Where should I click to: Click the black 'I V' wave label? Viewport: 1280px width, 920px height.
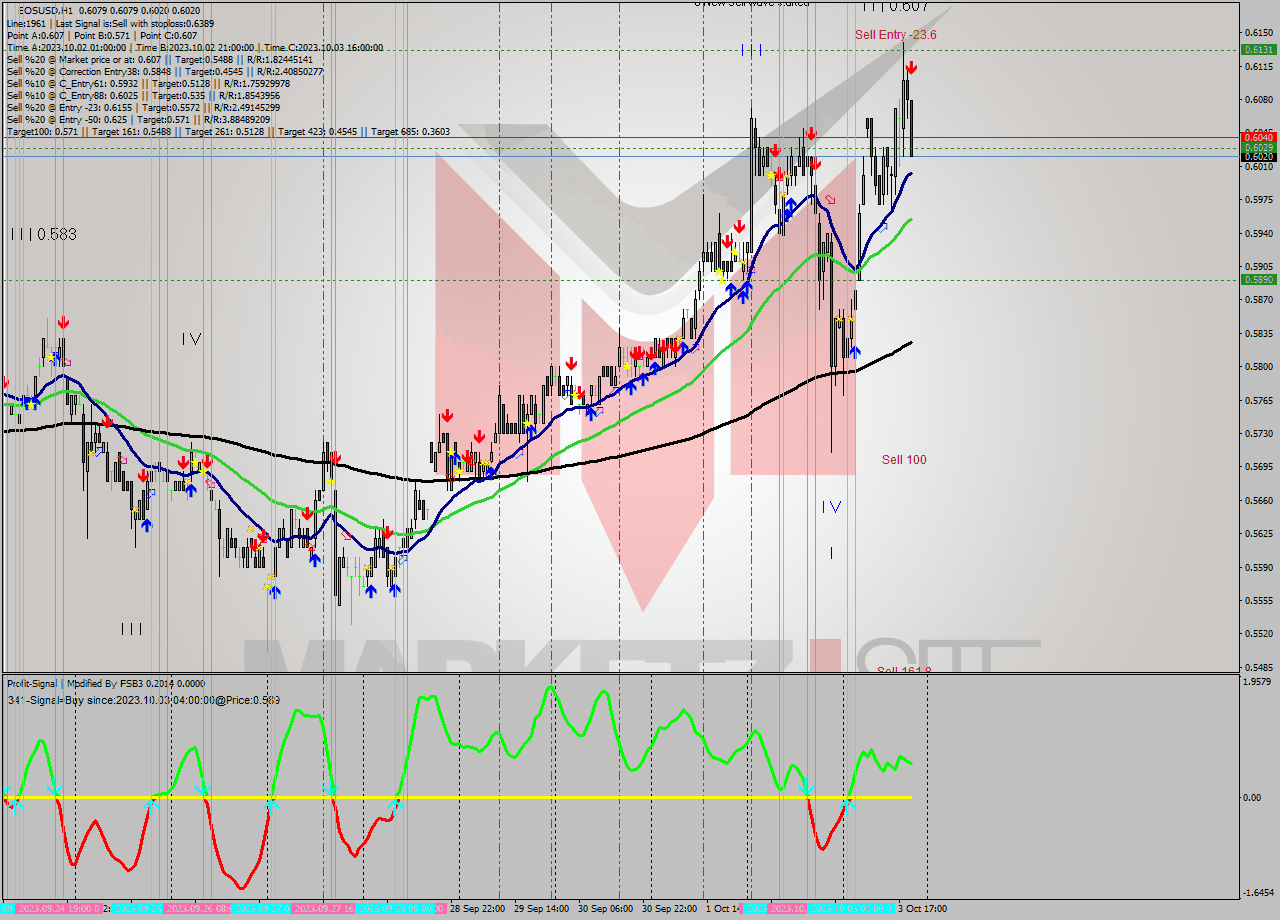click(x=192, y=339)
